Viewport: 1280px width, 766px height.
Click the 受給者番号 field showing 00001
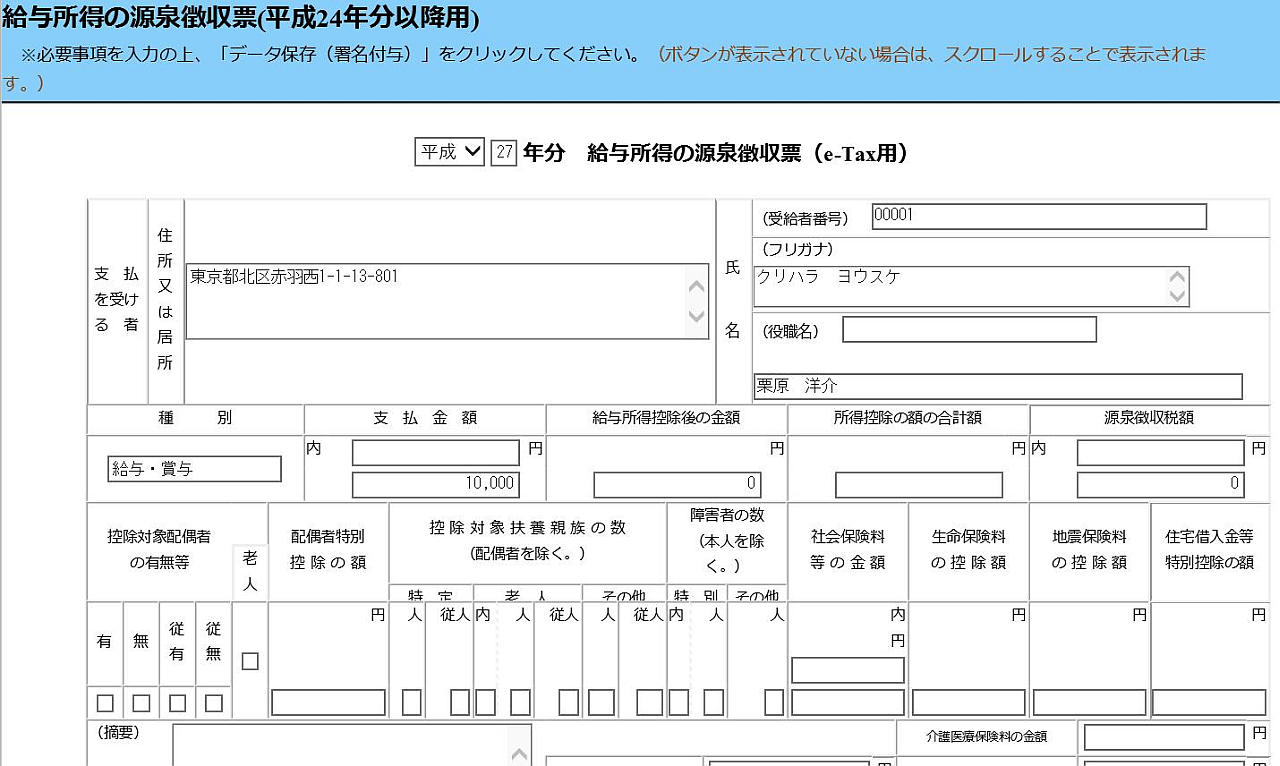tap(1038, 216)
